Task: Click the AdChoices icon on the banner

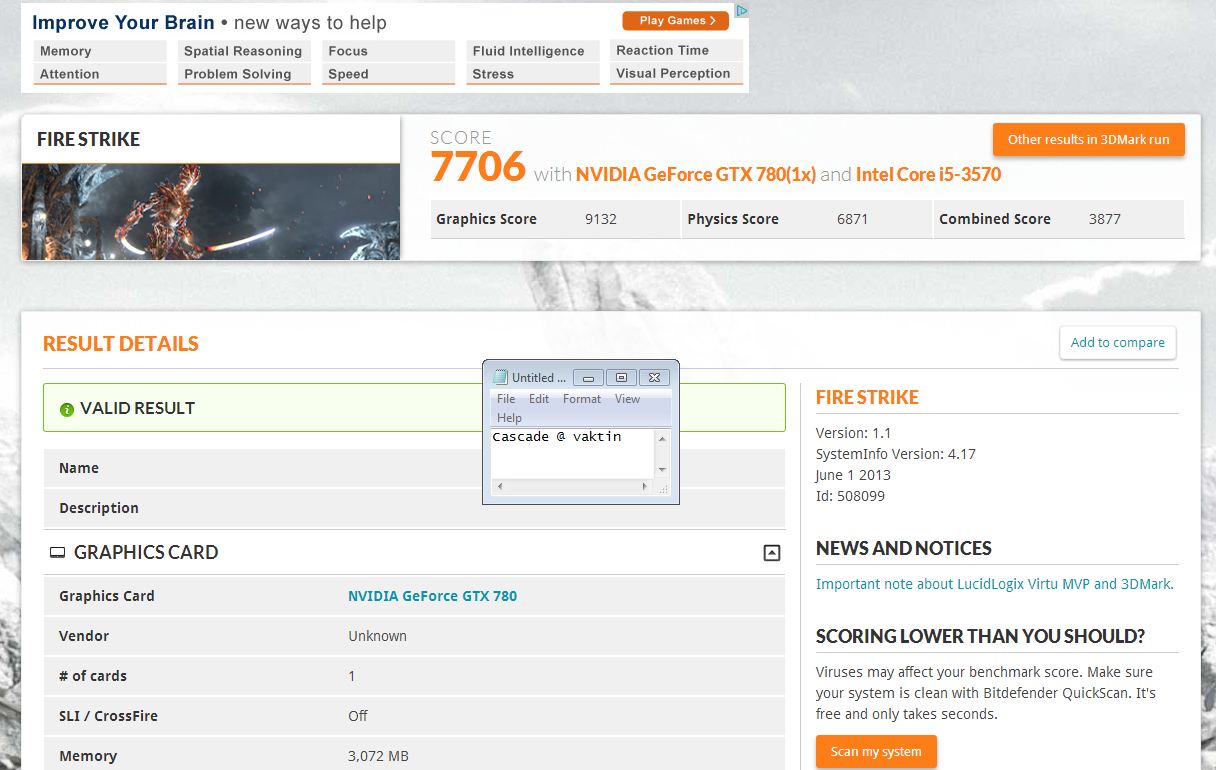Action: click(741, 11)
